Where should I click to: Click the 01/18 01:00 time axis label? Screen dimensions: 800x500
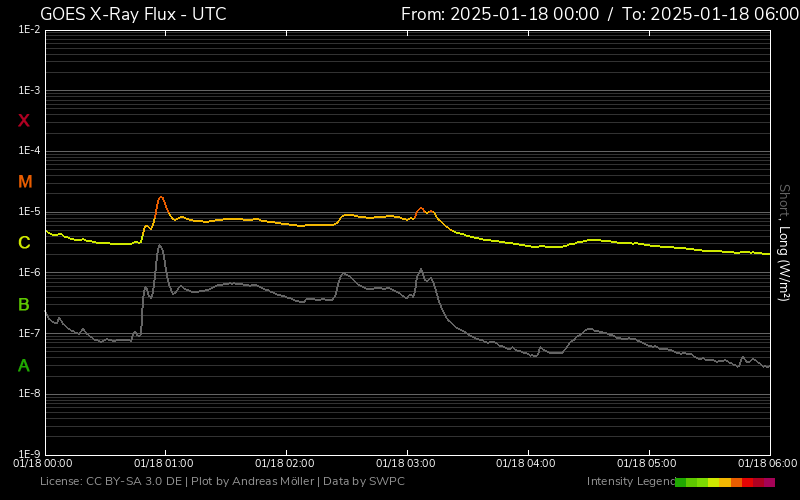[x=164, y=463]
